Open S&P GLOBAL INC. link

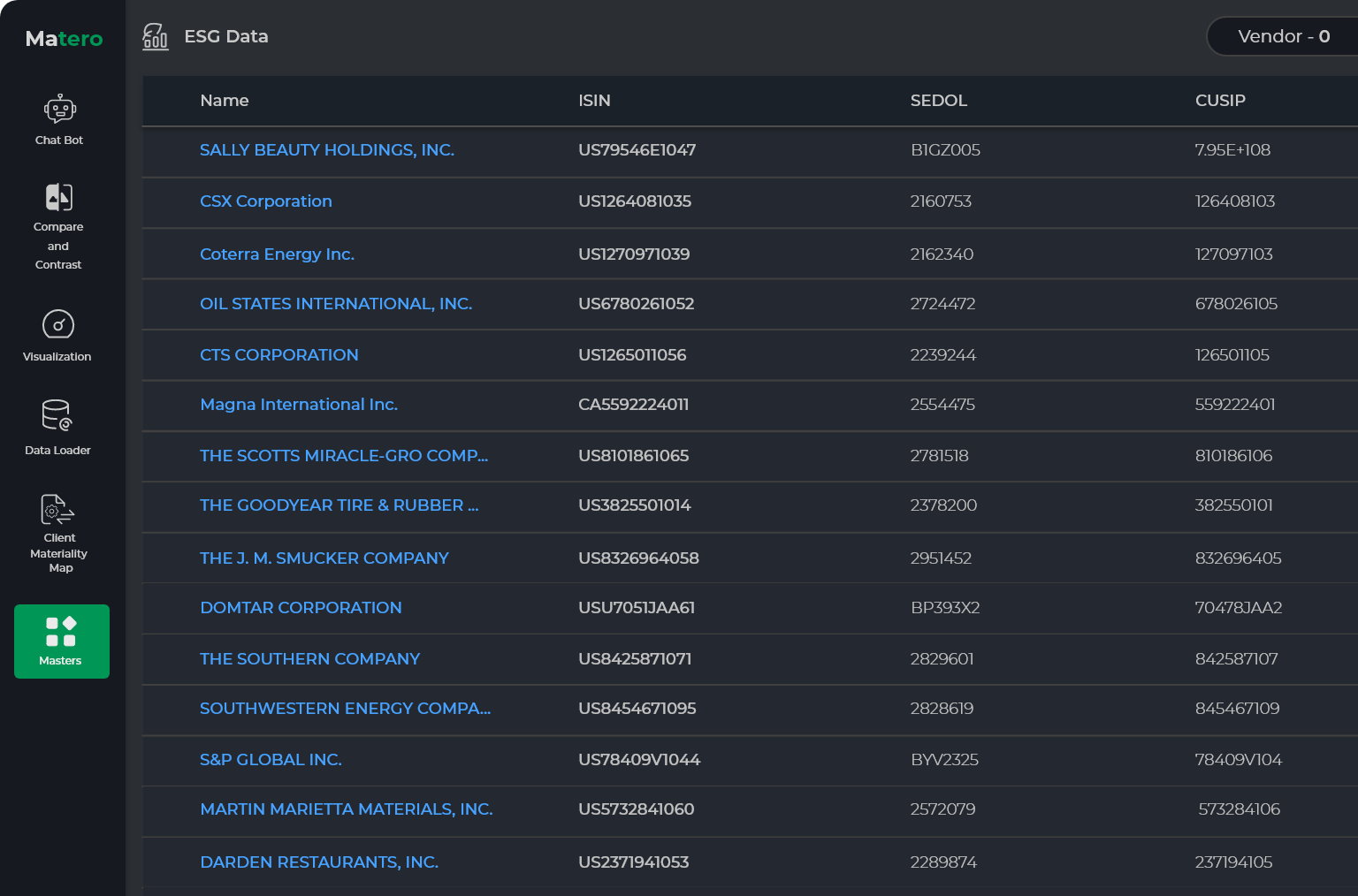click(x=271, y=760)
